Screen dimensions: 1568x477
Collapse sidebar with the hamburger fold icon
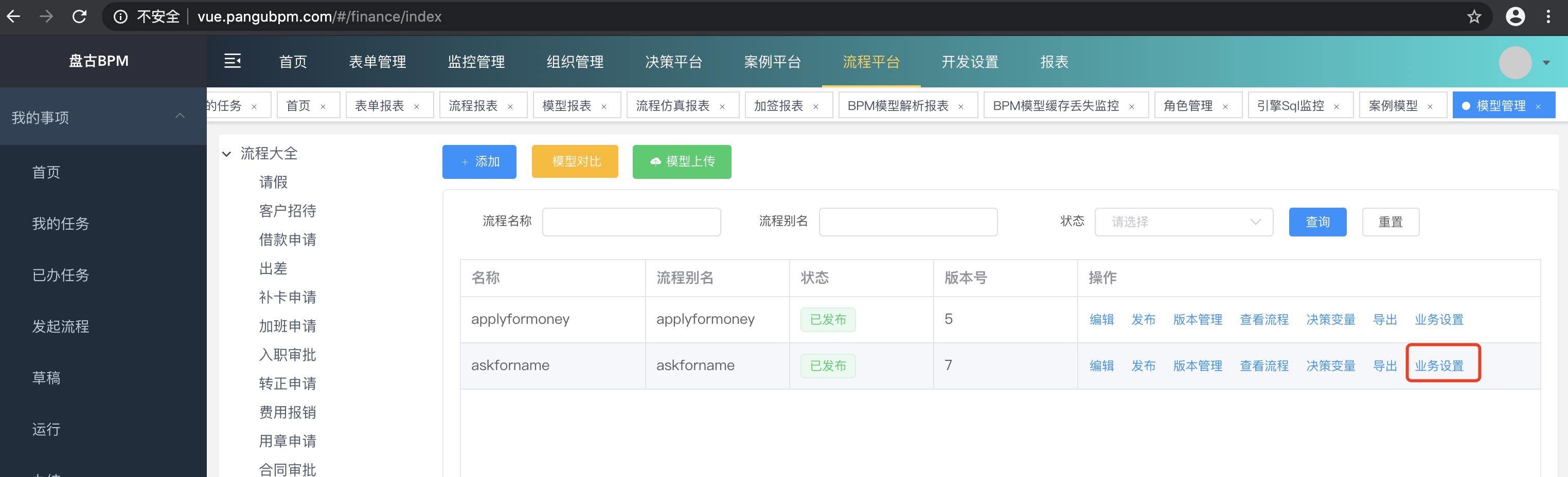(233, 61)
